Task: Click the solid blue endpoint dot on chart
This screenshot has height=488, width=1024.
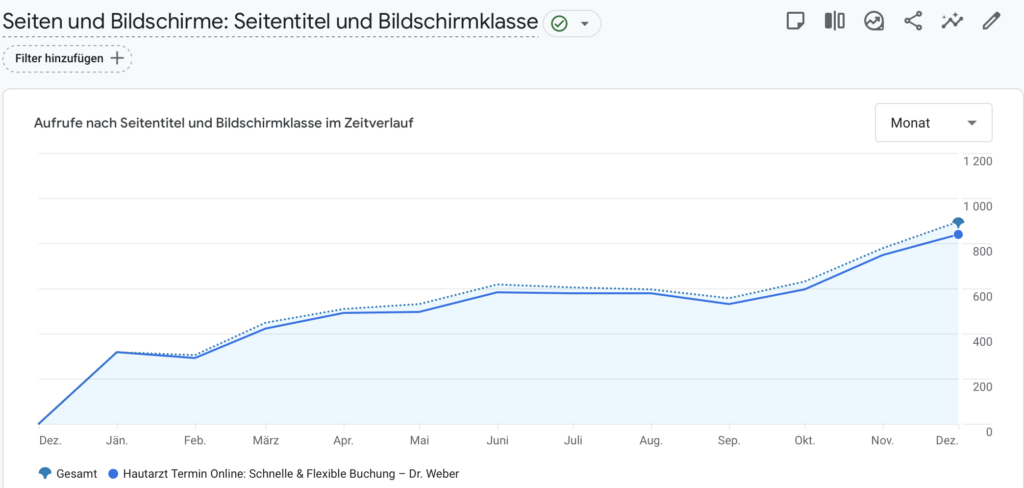Action: point(958,235)
